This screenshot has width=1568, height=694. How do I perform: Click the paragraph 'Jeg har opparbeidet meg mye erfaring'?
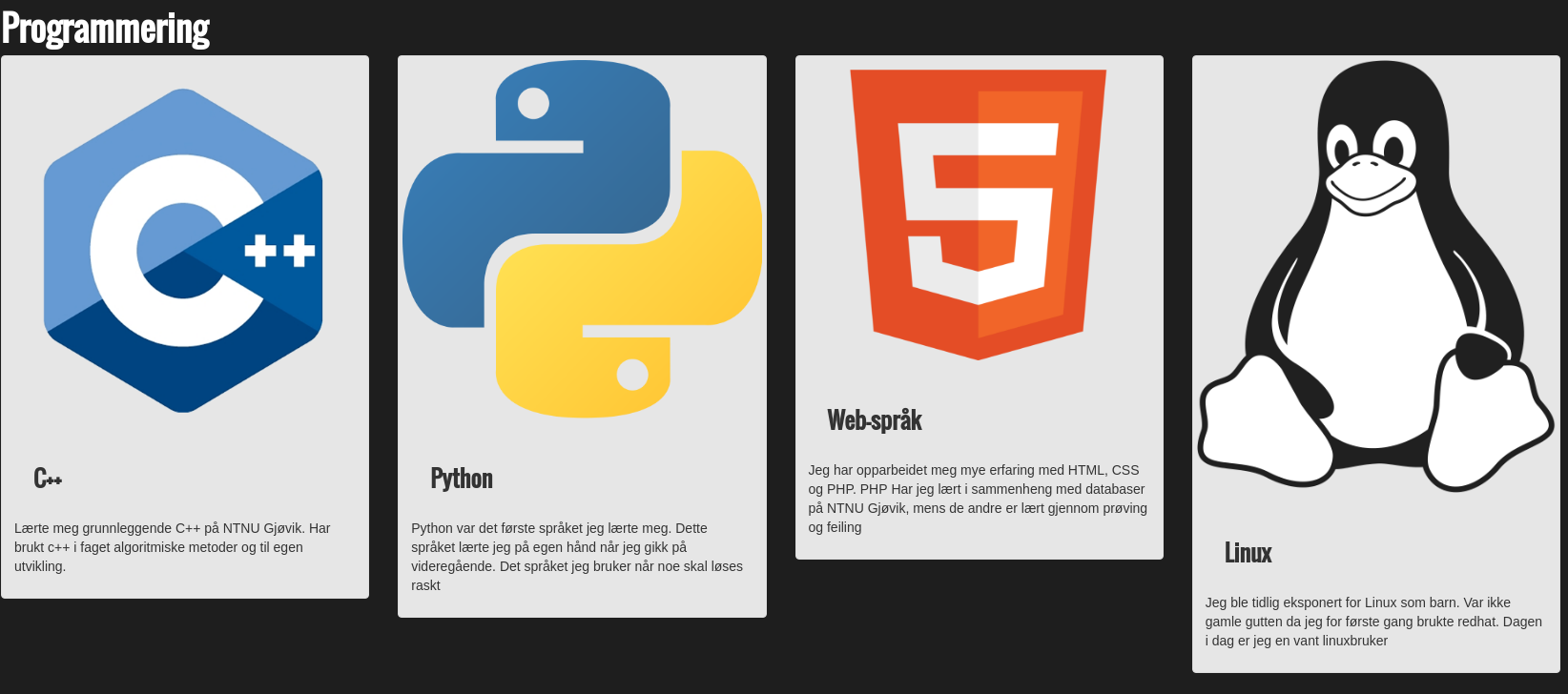(979, 499)
